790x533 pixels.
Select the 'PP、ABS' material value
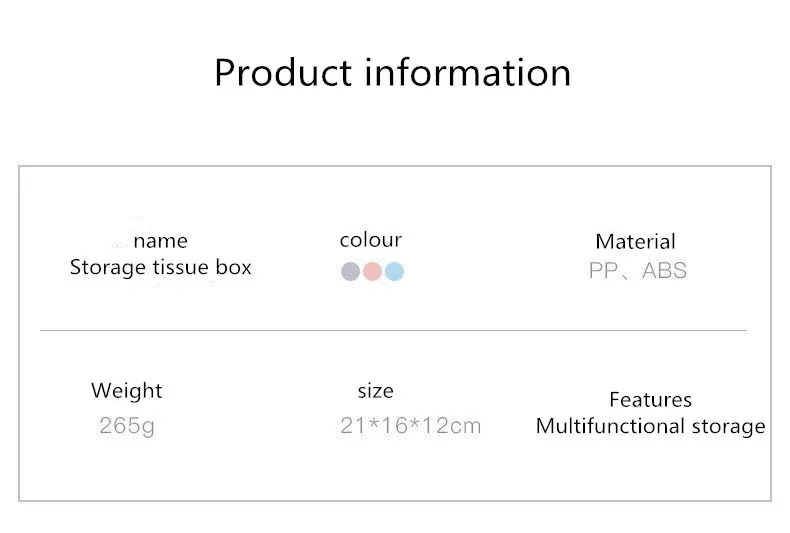click(x=637, y=271)
